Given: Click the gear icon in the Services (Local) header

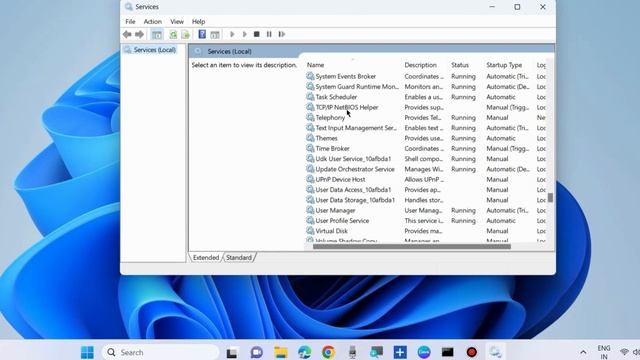Looking at the screenshot, I should click(x=198, y=51).
